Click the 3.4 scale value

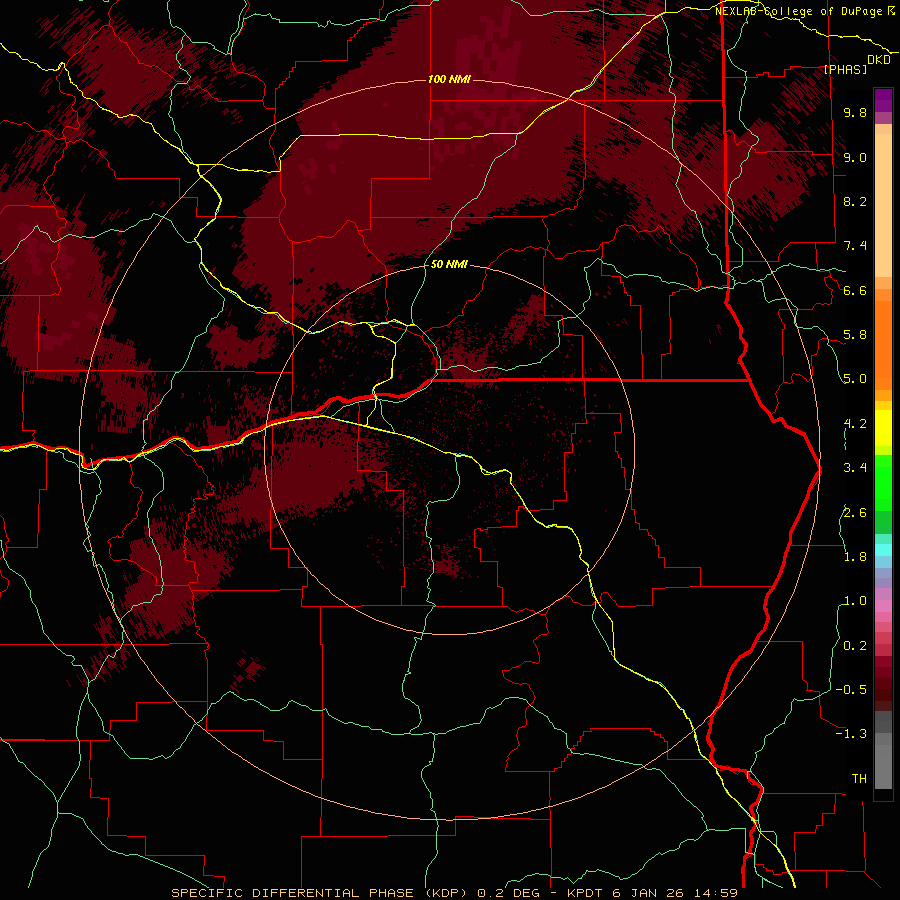click(855, 468)
